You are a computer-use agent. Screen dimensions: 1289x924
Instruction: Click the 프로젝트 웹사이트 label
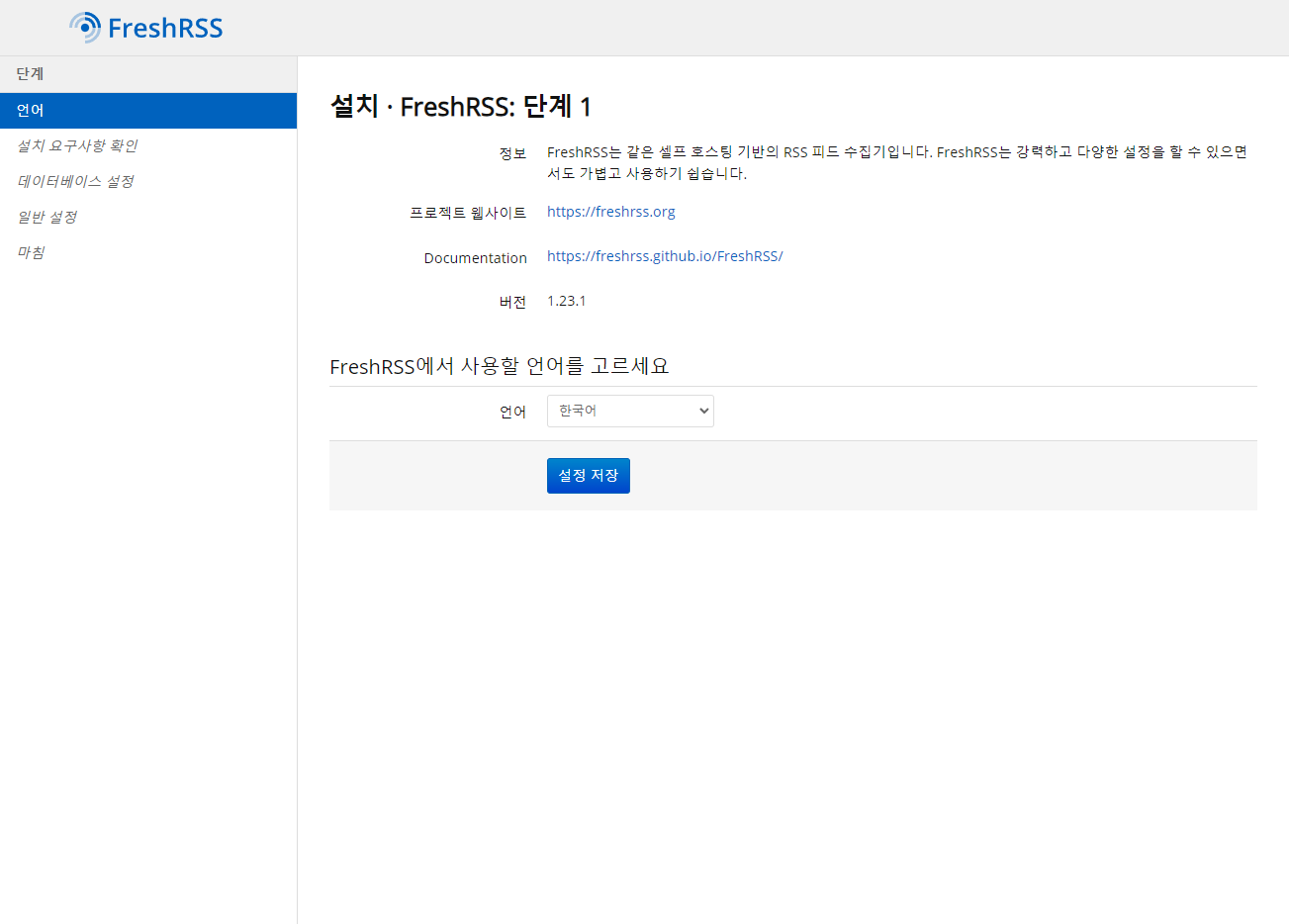click(x=468, y=213)
